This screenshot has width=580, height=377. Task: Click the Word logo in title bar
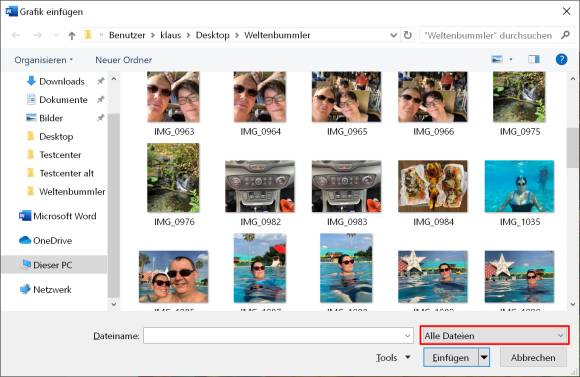click(11, 11)
